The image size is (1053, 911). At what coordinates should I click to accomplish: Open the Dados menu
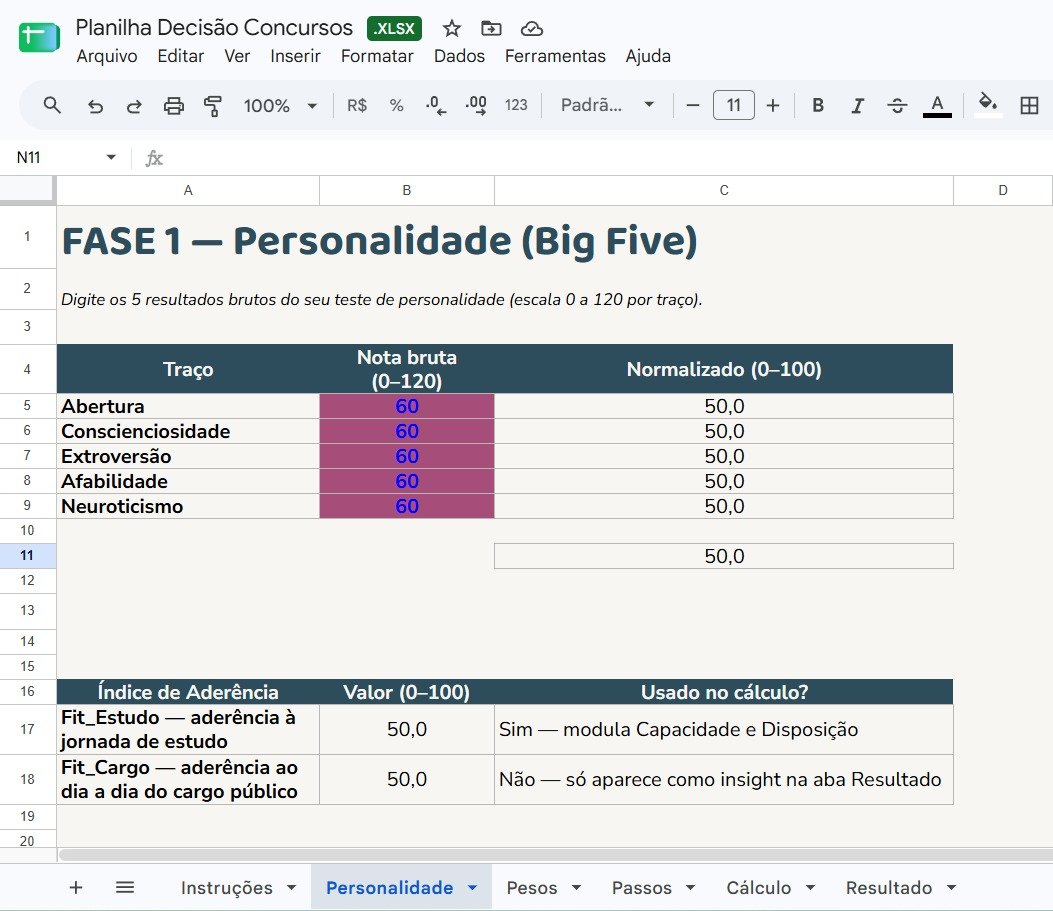pos(459,56)
